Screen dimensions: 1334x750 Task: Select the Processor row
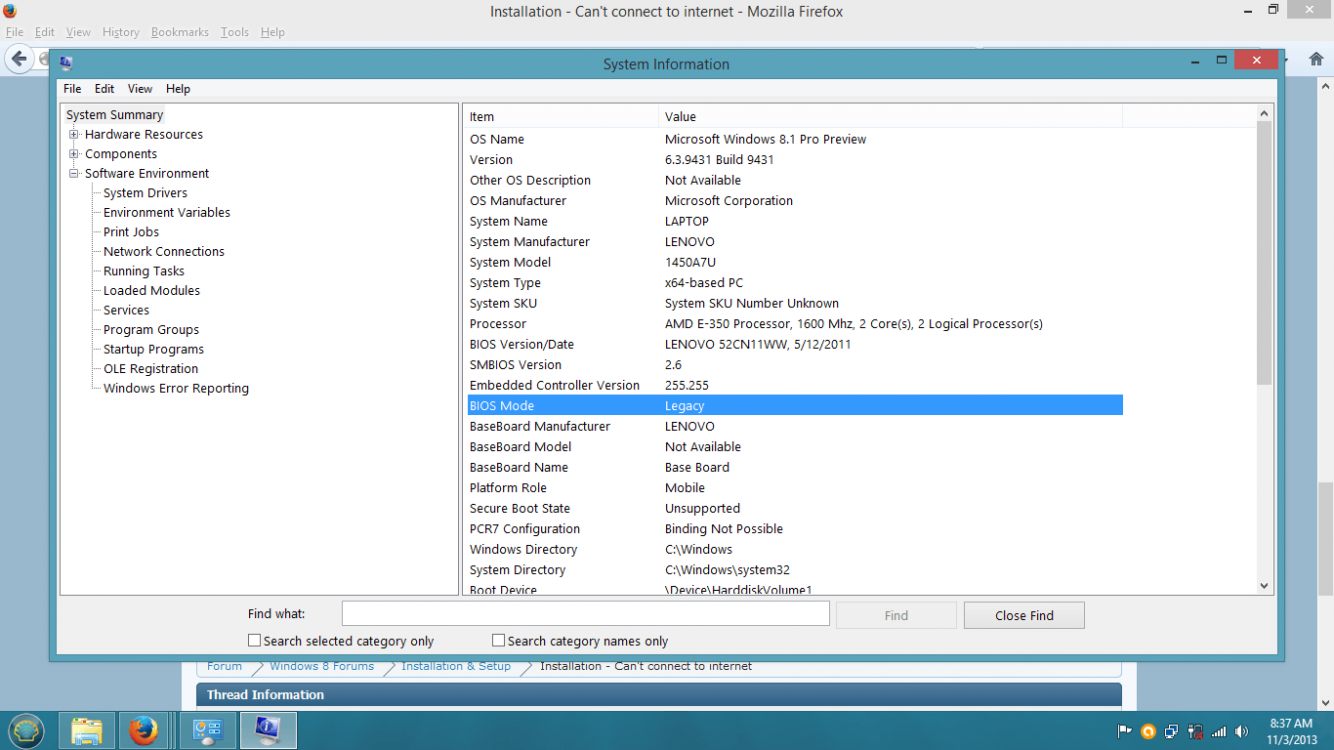tap(795, 324)
